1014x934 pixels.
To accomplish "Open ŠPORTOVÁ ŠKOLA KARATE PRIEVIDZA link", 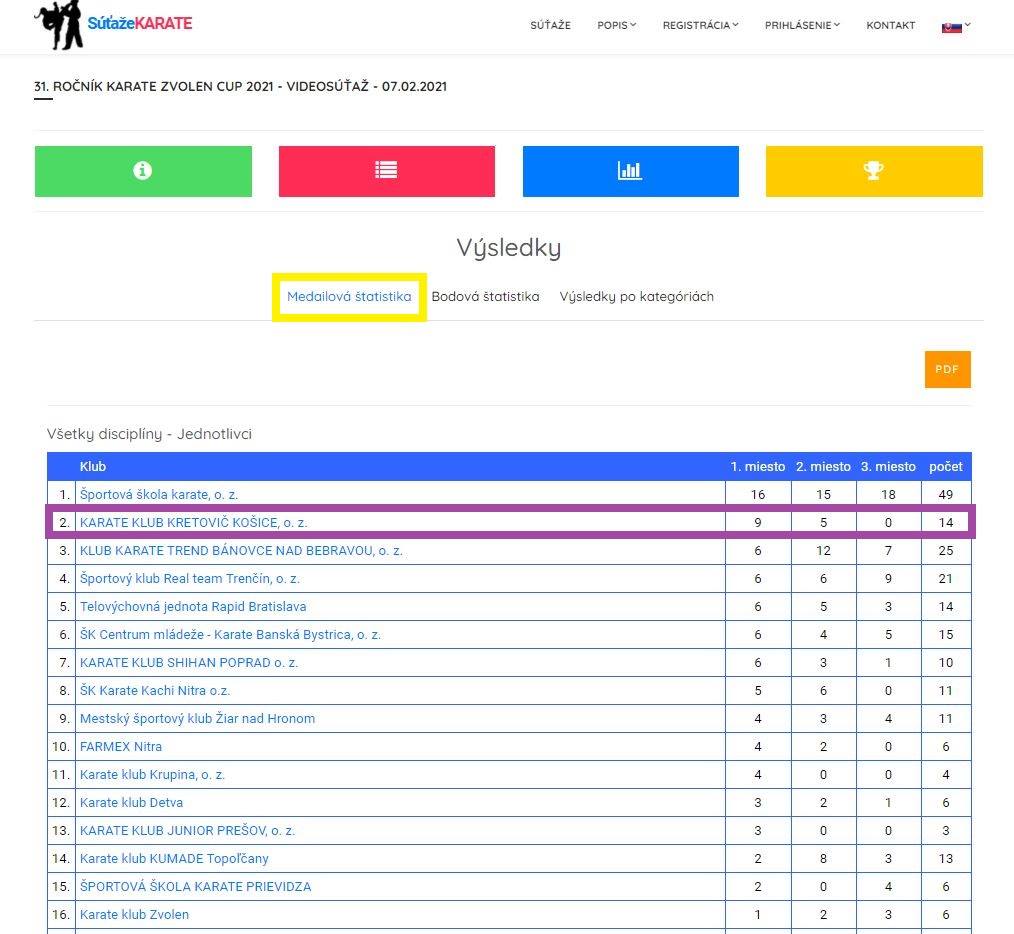I will pyautogui.click(x=195, y=886).
